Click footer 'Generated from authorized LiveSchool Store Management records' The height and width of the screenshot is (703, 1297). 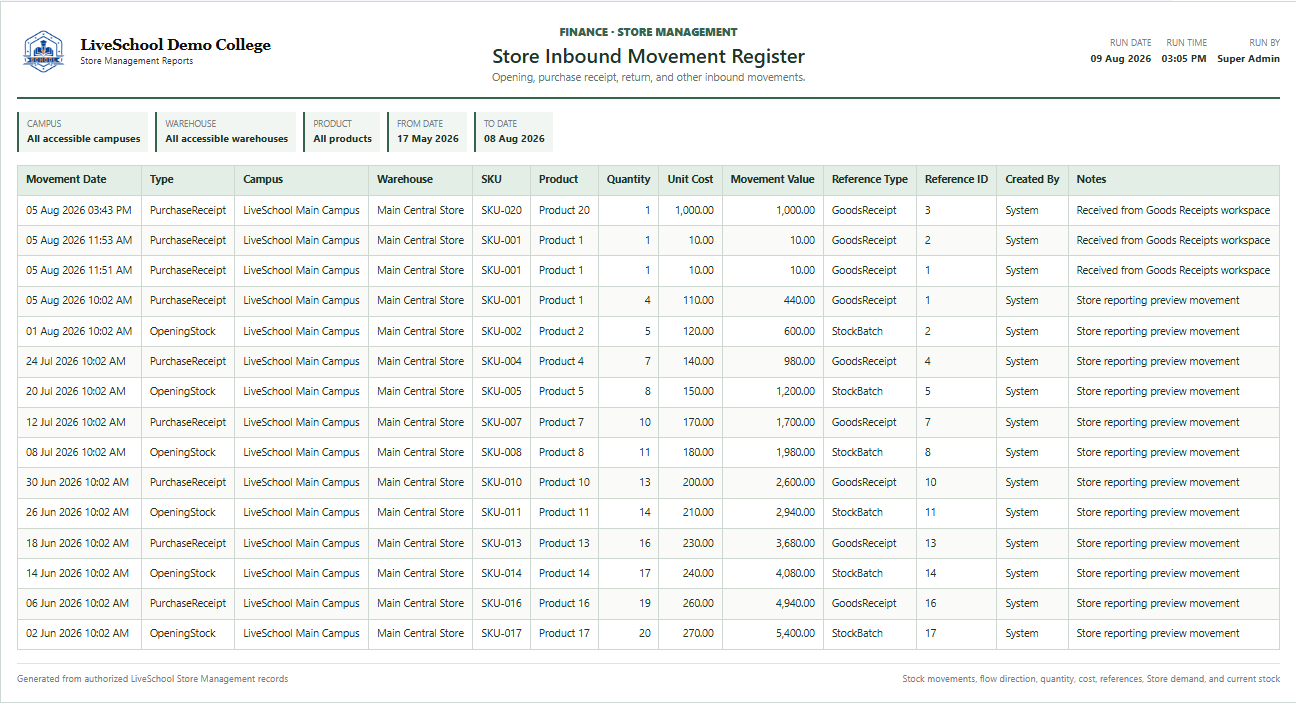click(x=153, y=679)
